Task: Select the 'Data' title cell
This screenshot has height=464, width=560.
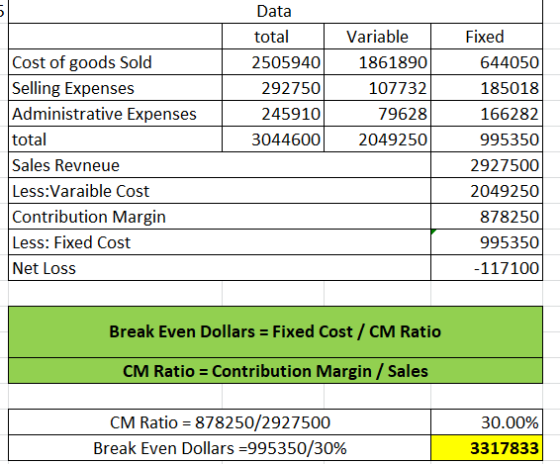Action: (275, 11)
